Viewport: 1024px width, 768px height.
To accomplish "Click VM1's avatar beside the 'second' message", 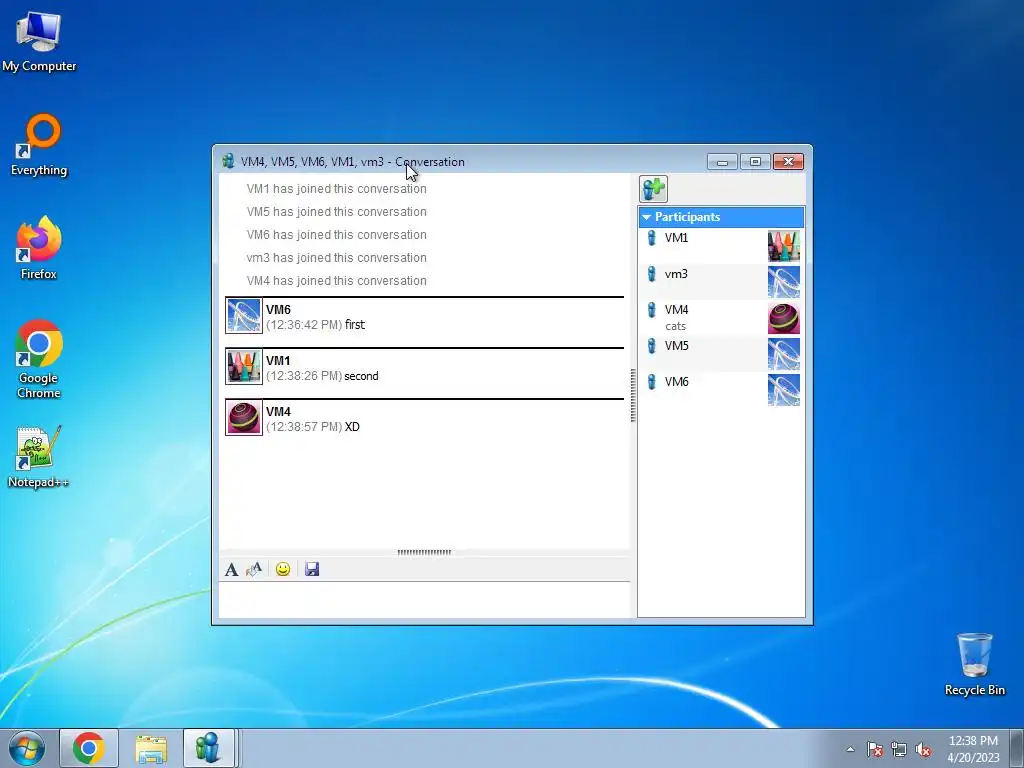I will coord(244,366).
